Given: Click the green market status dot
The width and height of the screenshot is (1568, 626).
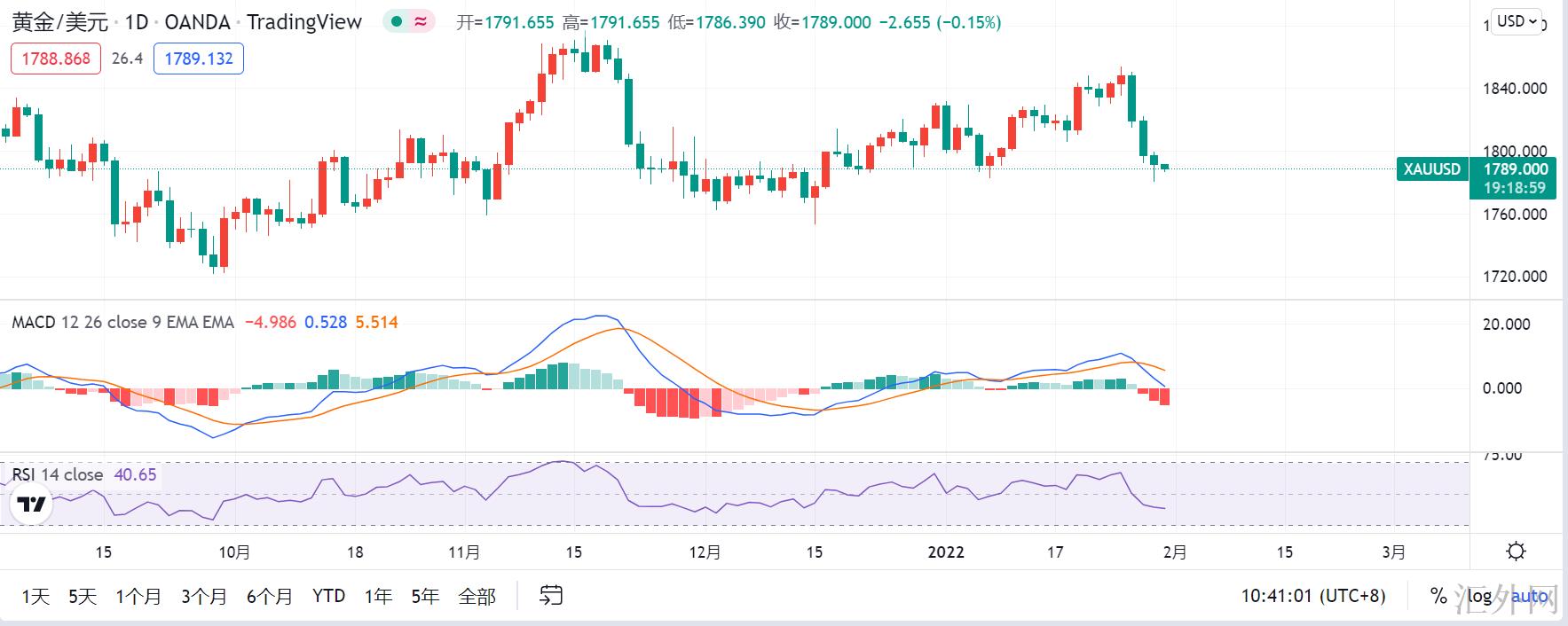Looking at the screenshot, I should click(x=396, y=22).
